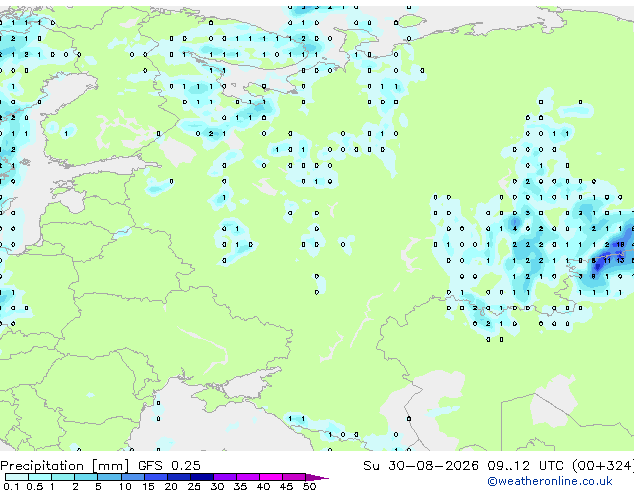Click the legend swatch between 10 and 15
This screenshot has width=634, height=490.
(133, 477)
